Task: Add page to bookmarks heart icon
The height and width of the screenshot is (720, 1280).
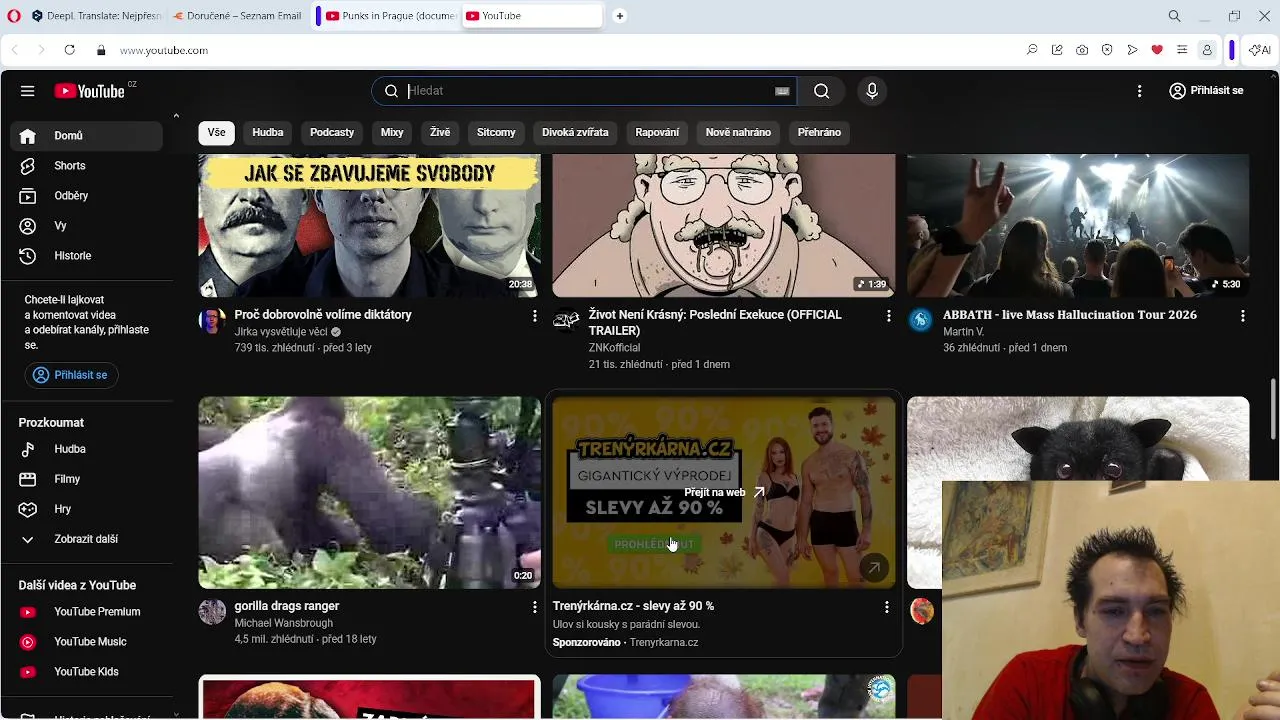Action: pos(1157,50)
